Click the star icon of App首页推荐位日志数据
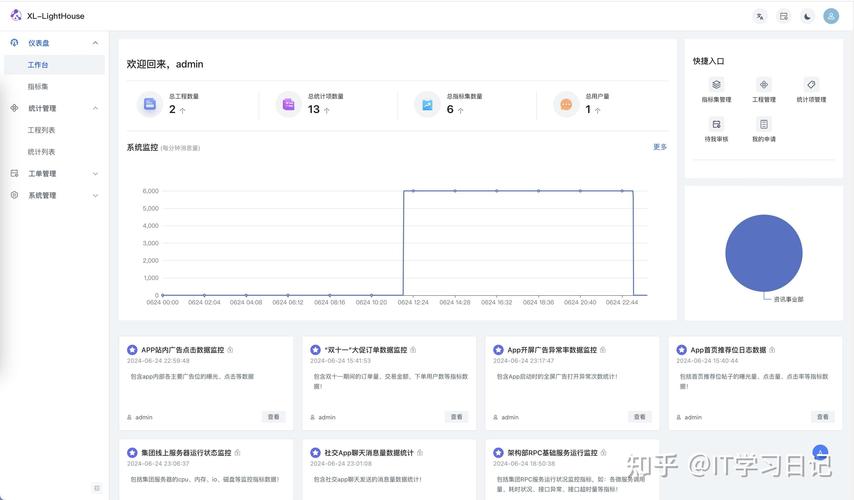Image resolution: width=854 pixels, height=500 pixels. pos(681,350)
